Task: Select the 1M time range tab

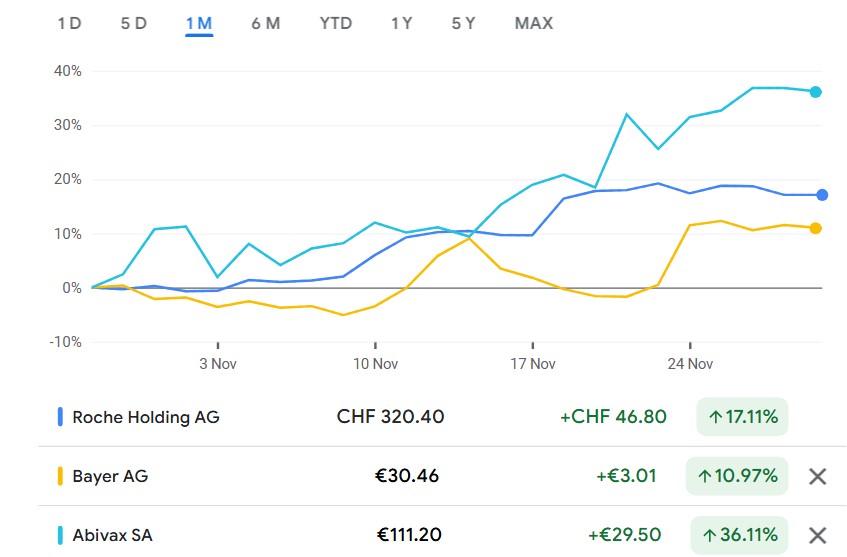Action: coord(199,23)
